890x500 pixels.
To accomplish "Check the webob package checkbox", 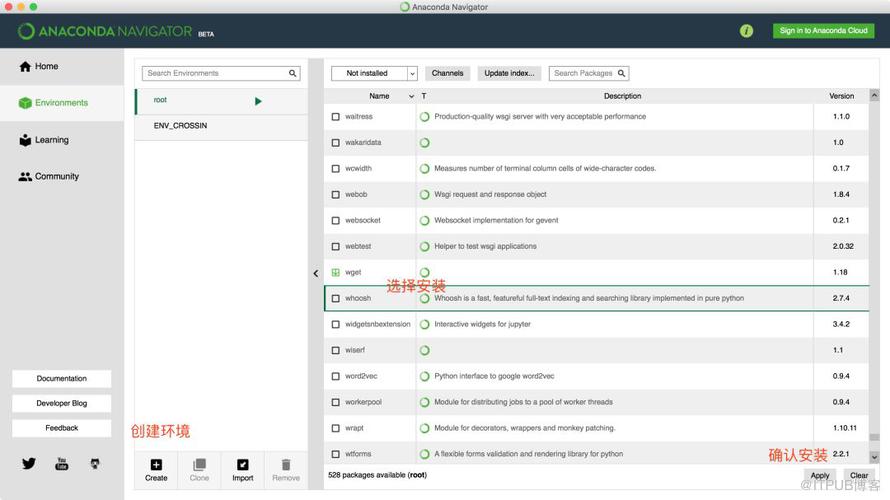I will [335, 195].
